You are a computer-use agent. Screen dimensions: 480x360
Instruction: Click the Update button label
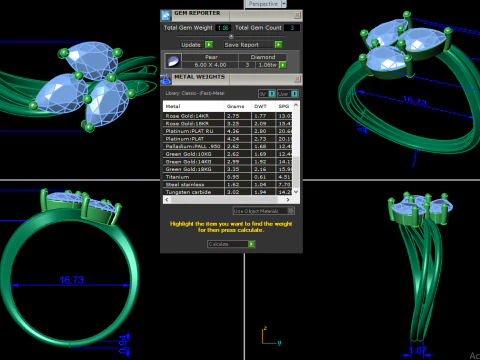191,45
